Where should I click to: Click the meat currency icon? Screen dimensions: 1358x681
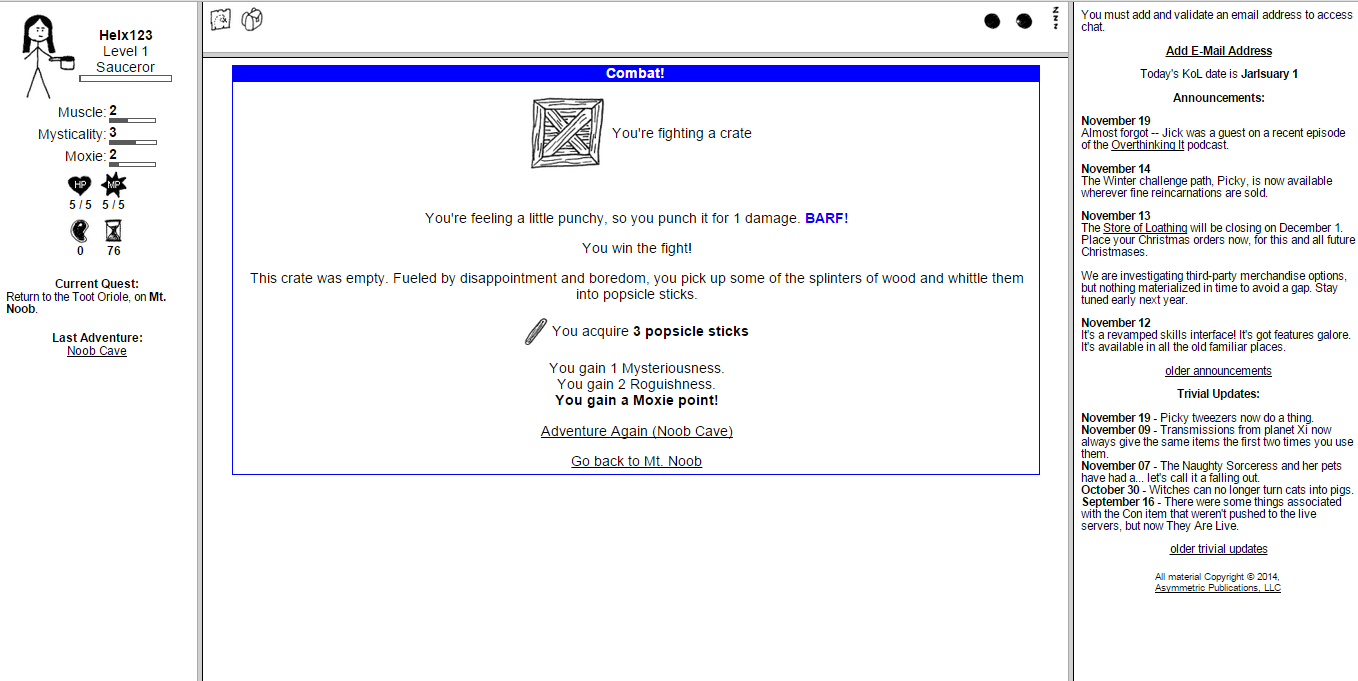[80, 231]
